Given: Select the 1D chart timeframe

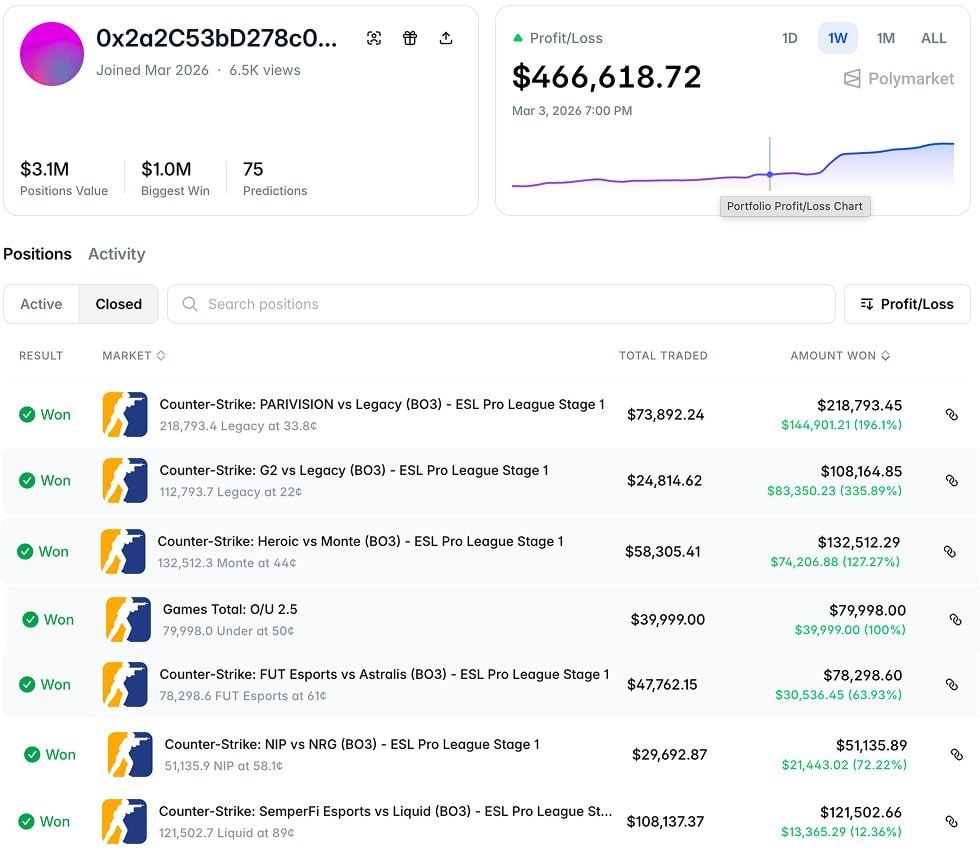Looking at the screenshot, I should click(x=789, y=38).
